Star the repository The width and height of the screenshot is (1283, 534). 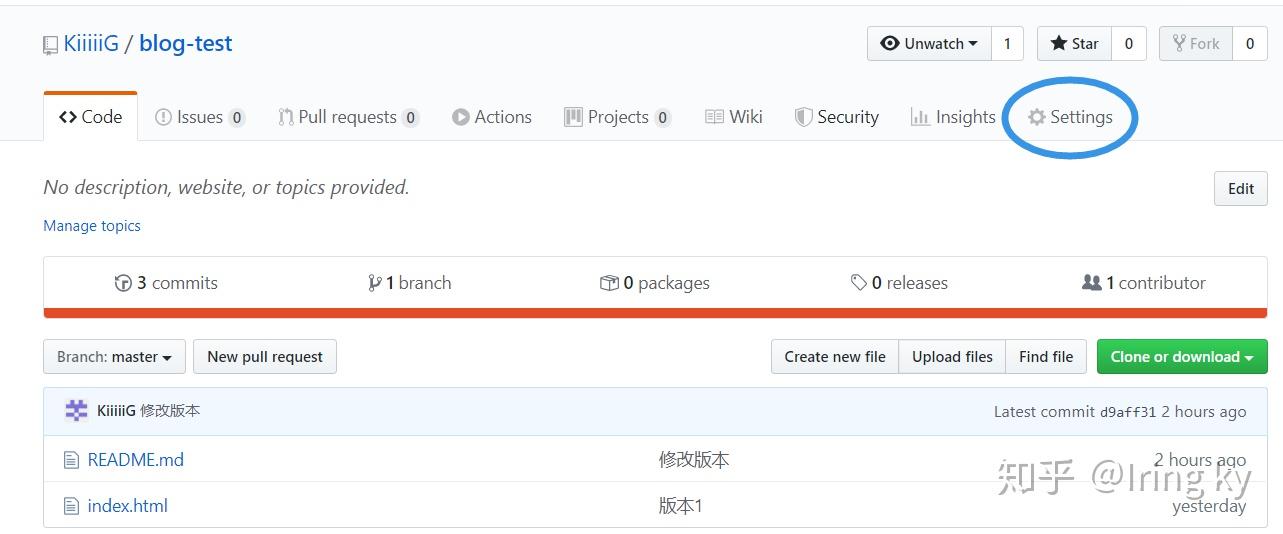pyautogui.click(x=1075, y=44)
